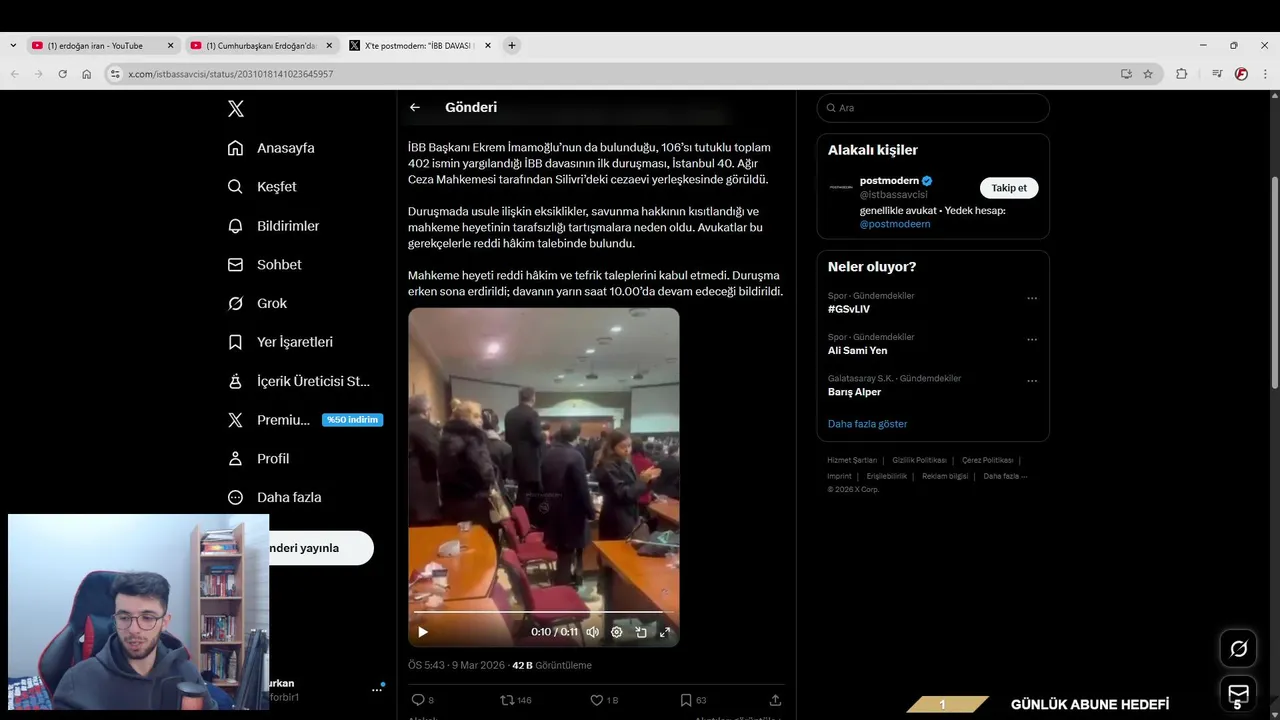
Task: Click Daha fazla göster link
Action: 867,424
